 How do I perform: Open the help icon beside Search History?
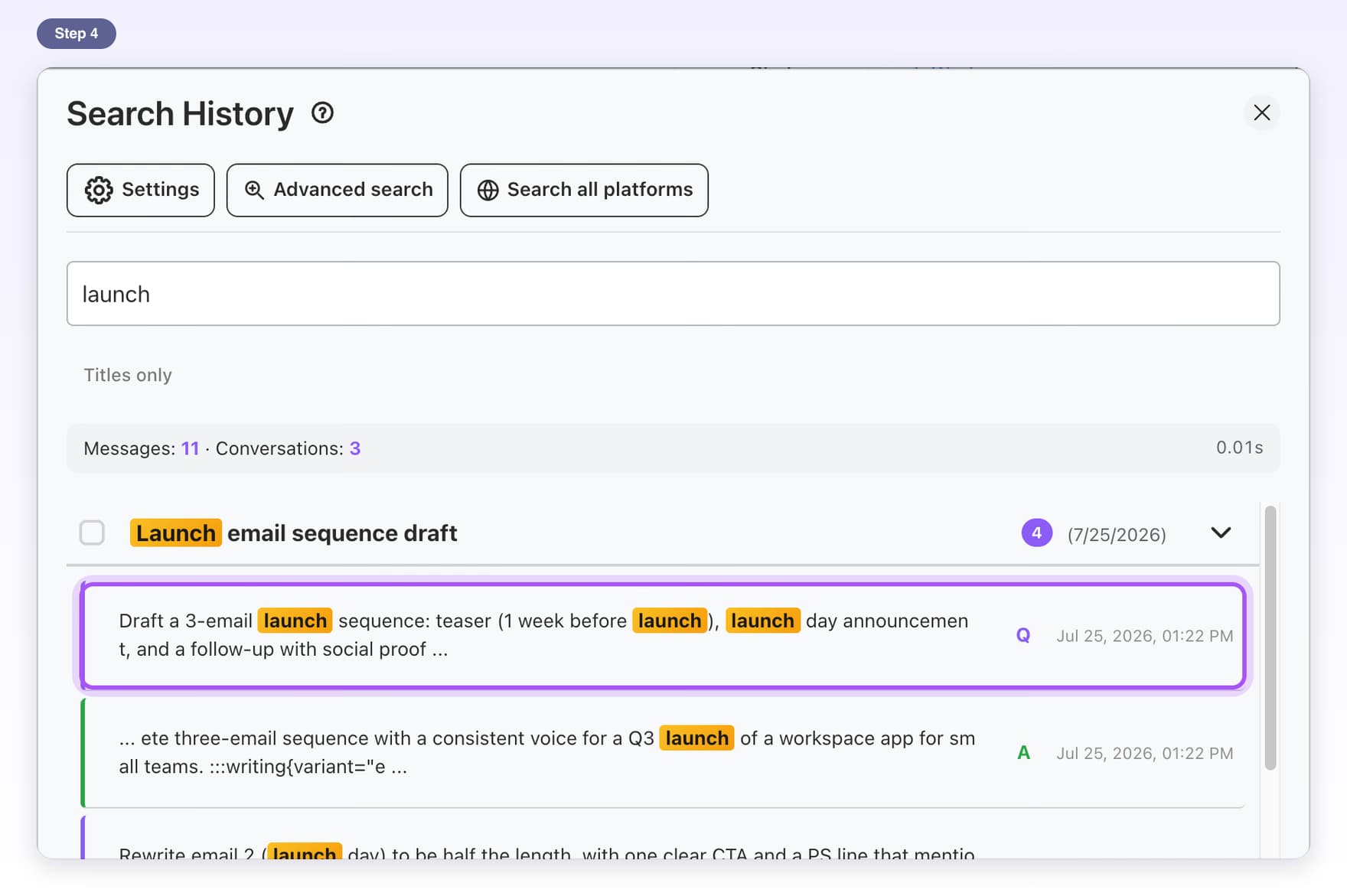click(322, 113)
